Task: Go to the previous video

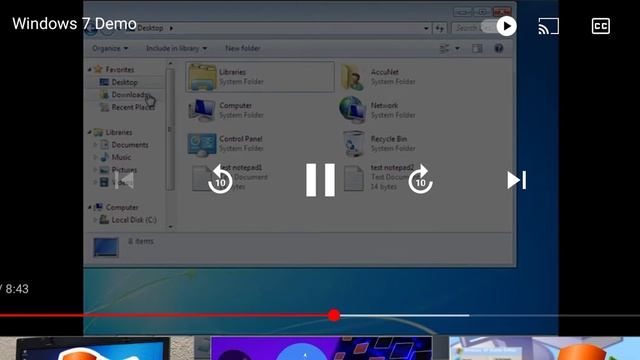Action: pyautogui.click(x=124, y=180)
